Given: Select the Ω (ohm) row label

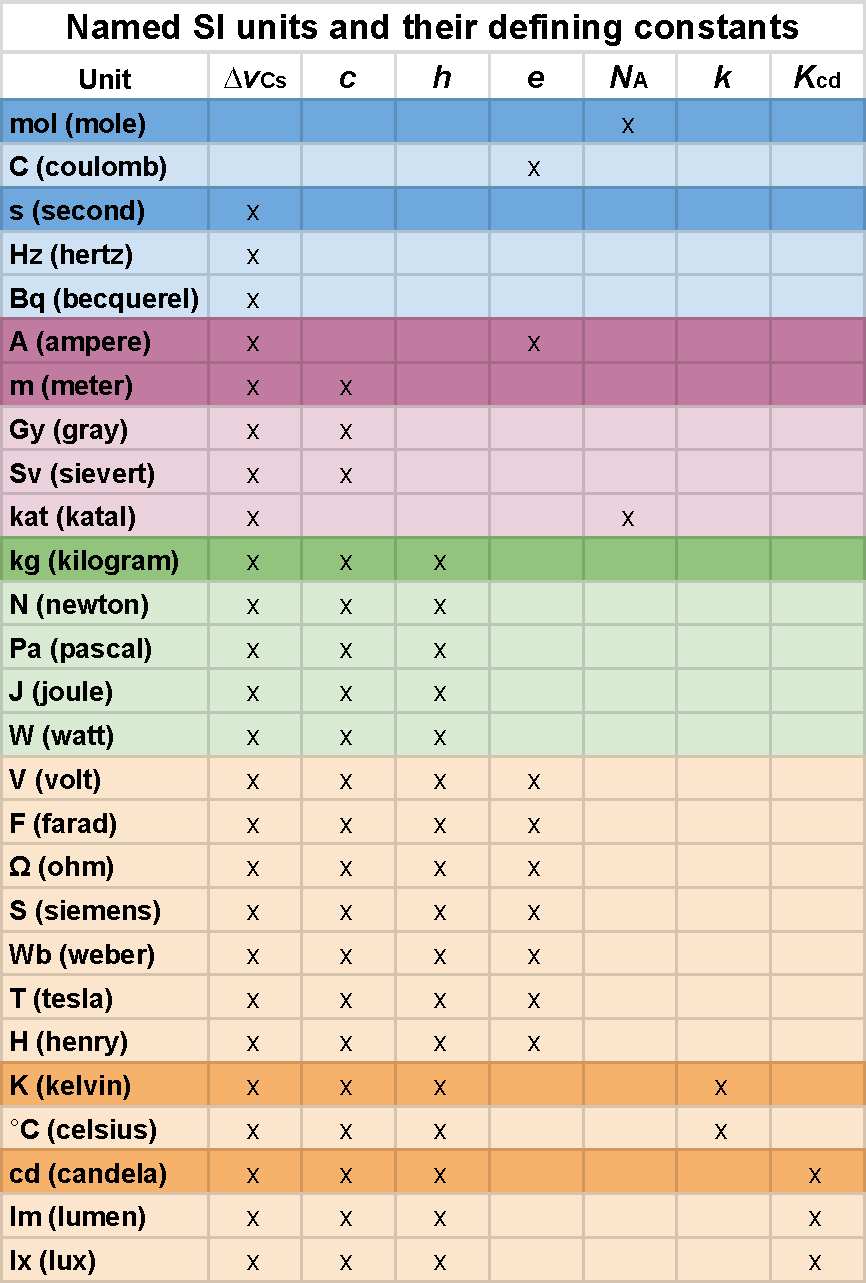Looking at the screenshot, I should pos(62,867).
